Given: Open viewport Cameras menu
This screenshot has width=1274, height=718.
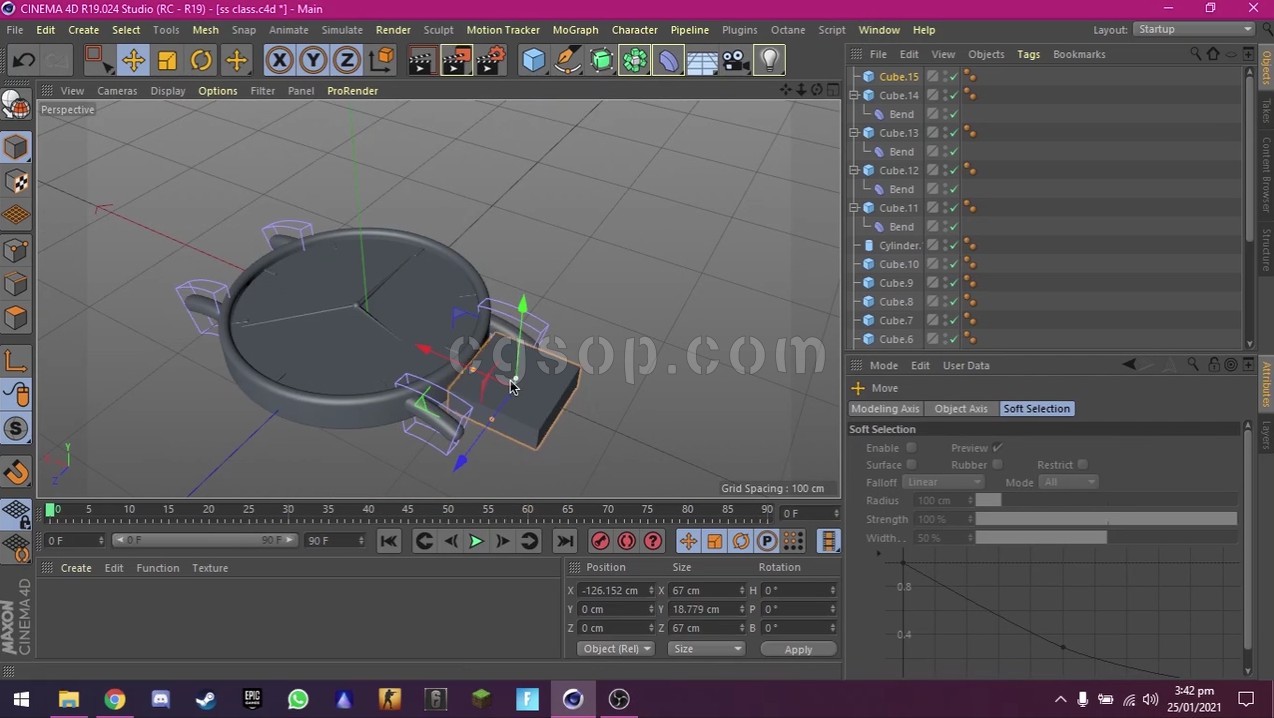Looking at the screenshot, I should 117,91.
